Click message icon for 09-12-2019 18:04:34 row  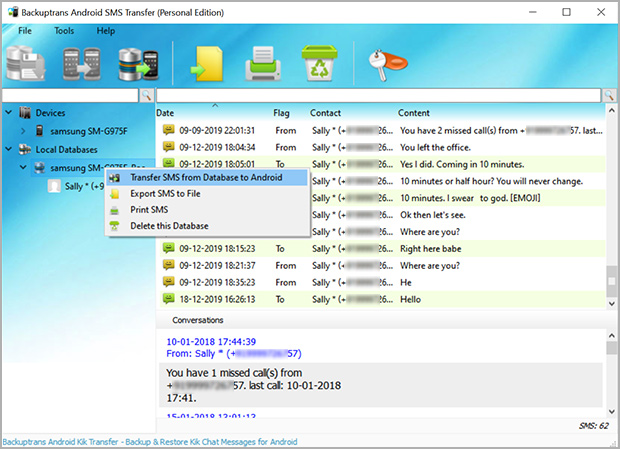pos(168,147)
